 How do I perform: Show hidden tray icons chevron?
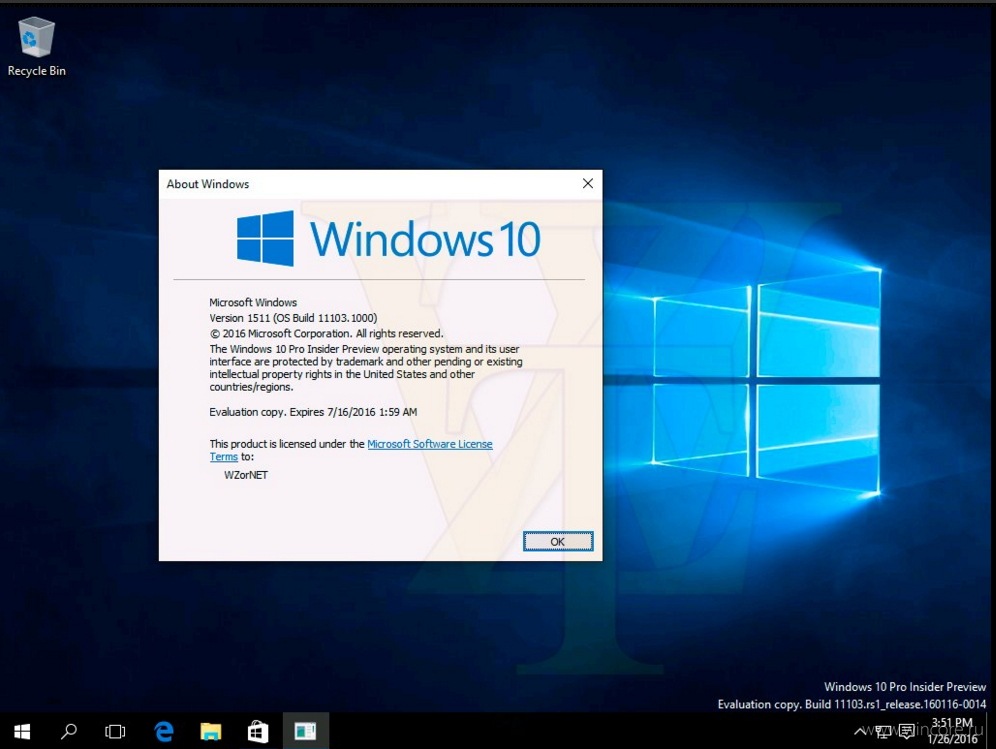(x=860, y=732)
